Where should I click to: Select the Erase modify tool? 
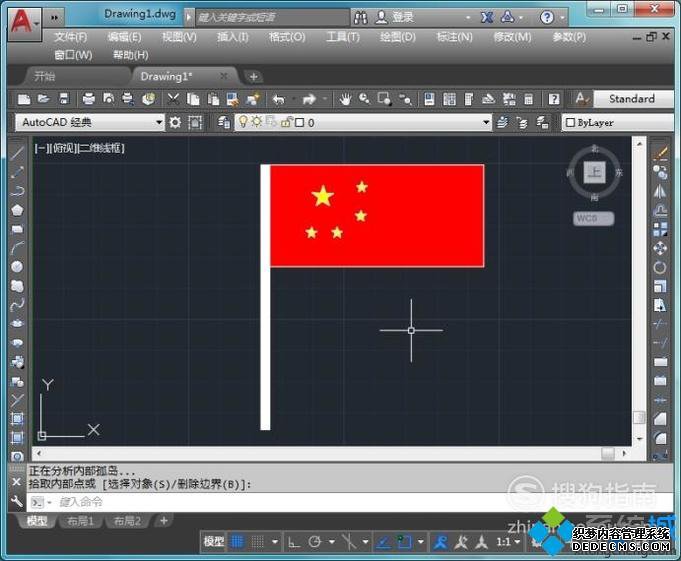[660, 153]
